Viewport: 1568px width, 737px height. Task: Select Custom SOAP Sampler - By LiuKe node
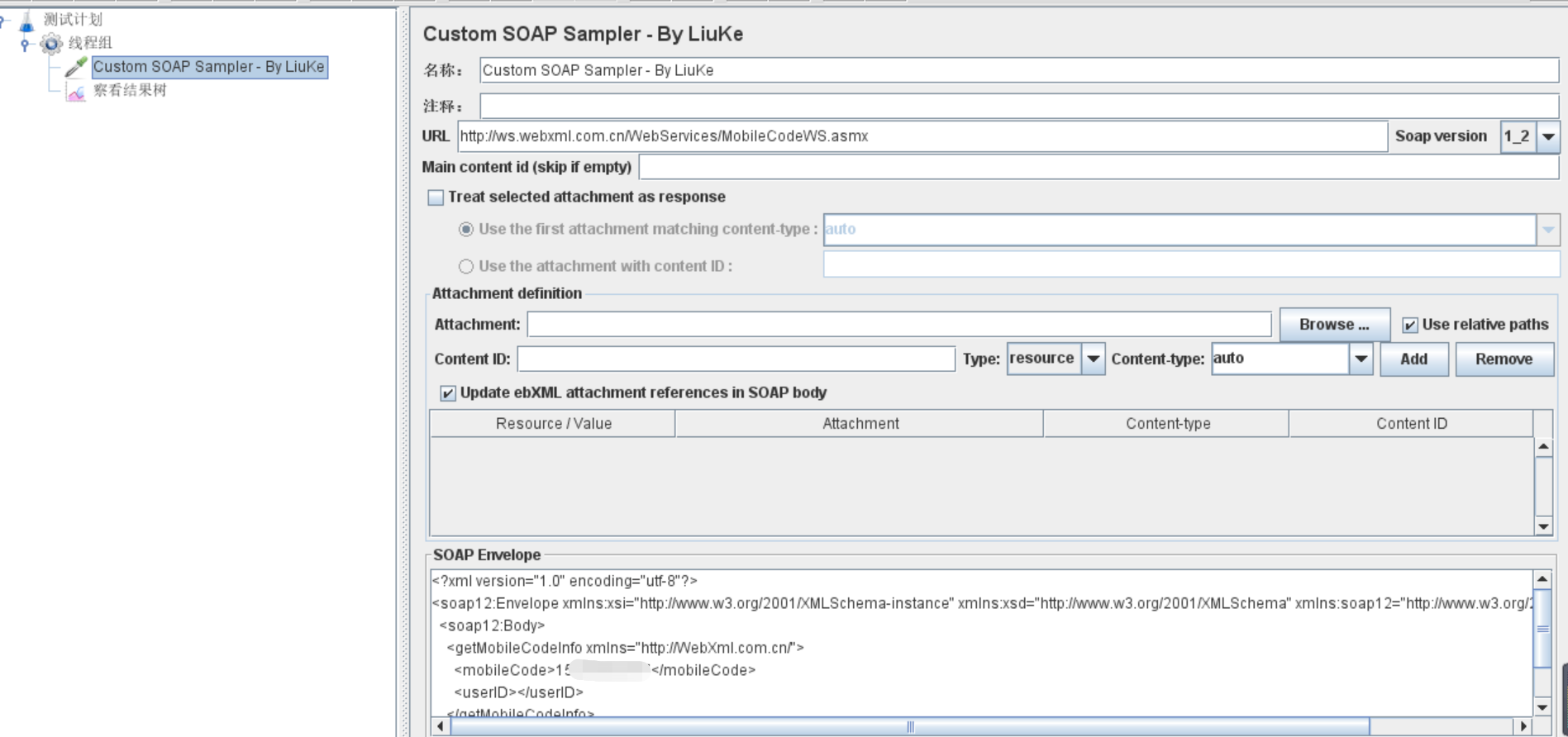tap(209, 67)
